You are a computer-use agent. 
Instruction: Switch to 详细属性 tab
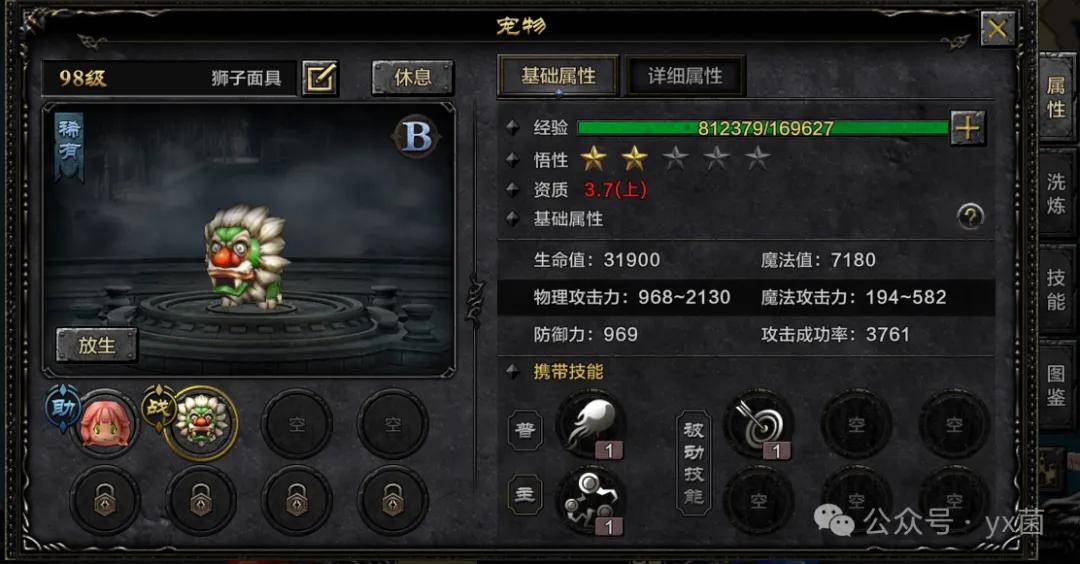685,76
